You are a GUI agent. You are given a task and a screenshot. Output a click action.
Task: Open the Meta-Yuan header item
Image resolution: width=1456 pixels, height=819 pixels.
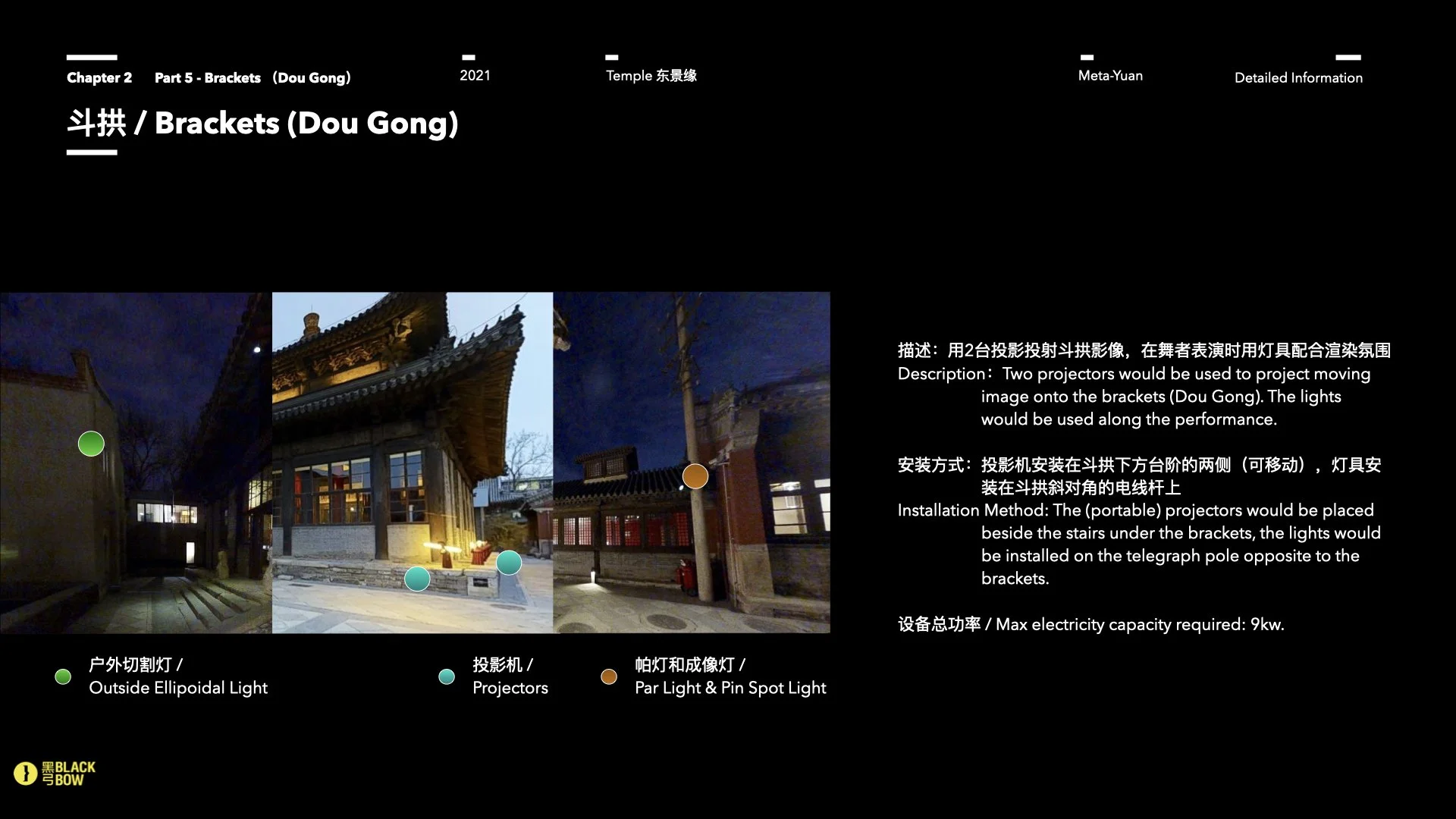pyautogui.click(x=1110, y=75)
